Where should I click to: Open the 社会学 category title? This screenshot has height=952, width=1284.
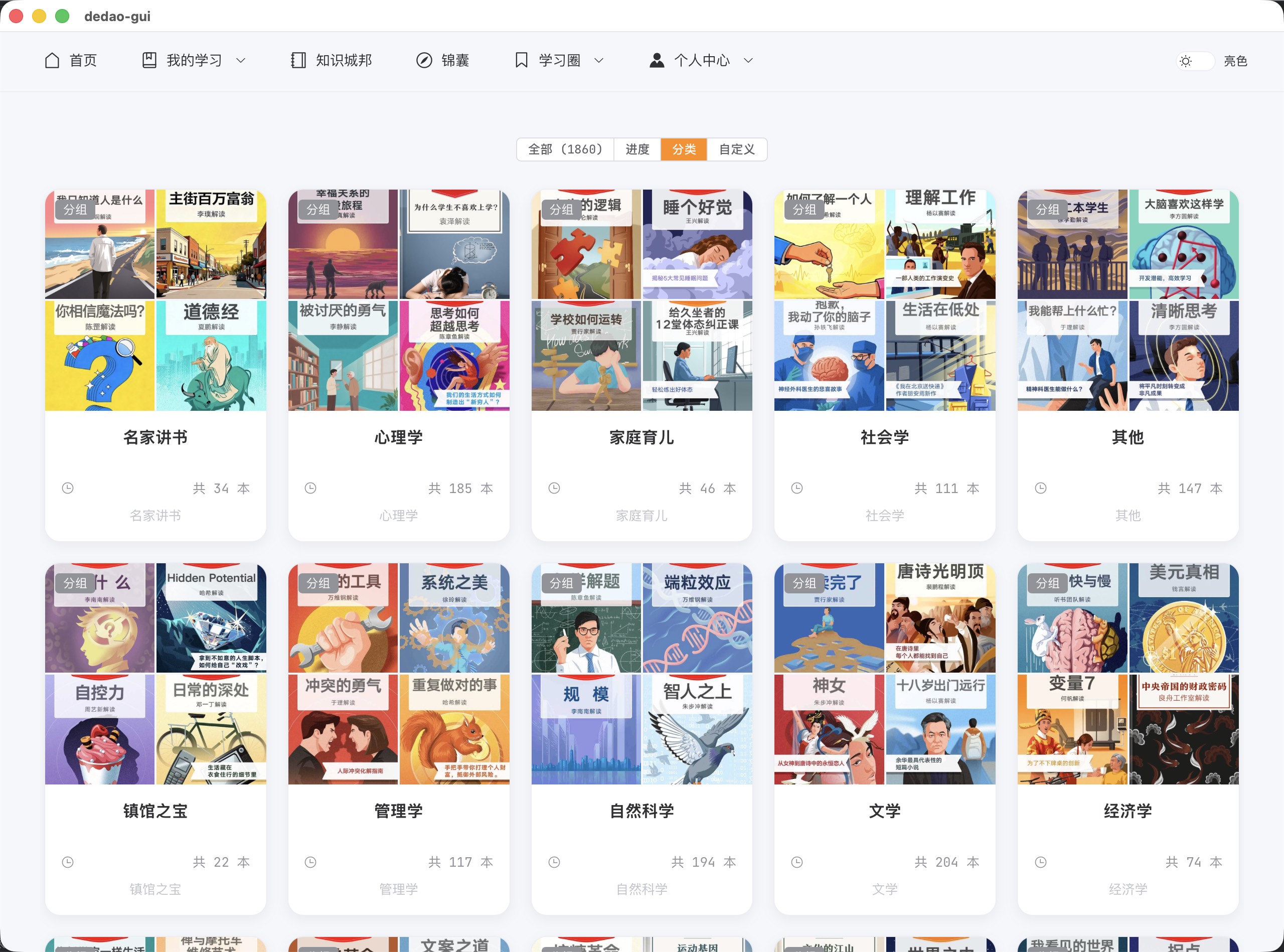pyautogui.click(x=885, y=437)
